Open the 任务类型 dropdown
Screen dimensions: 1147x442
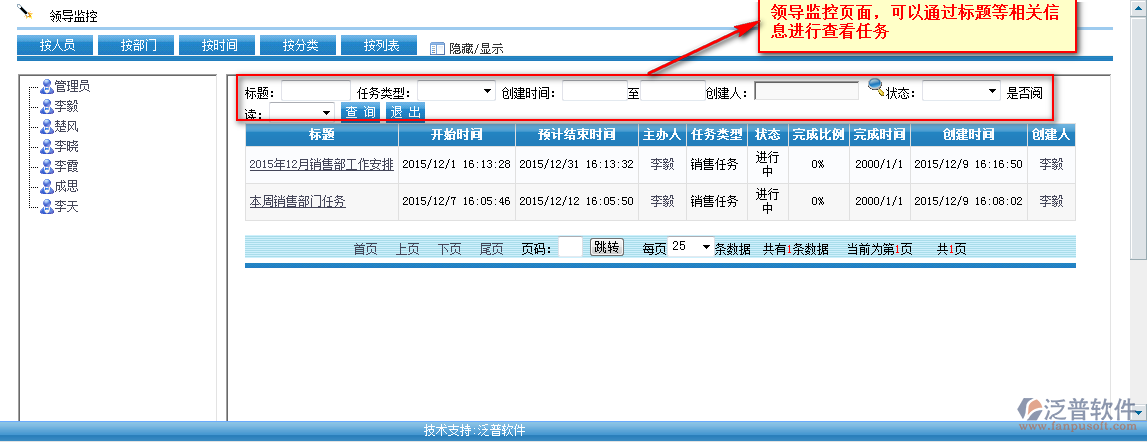coord(456,91)
